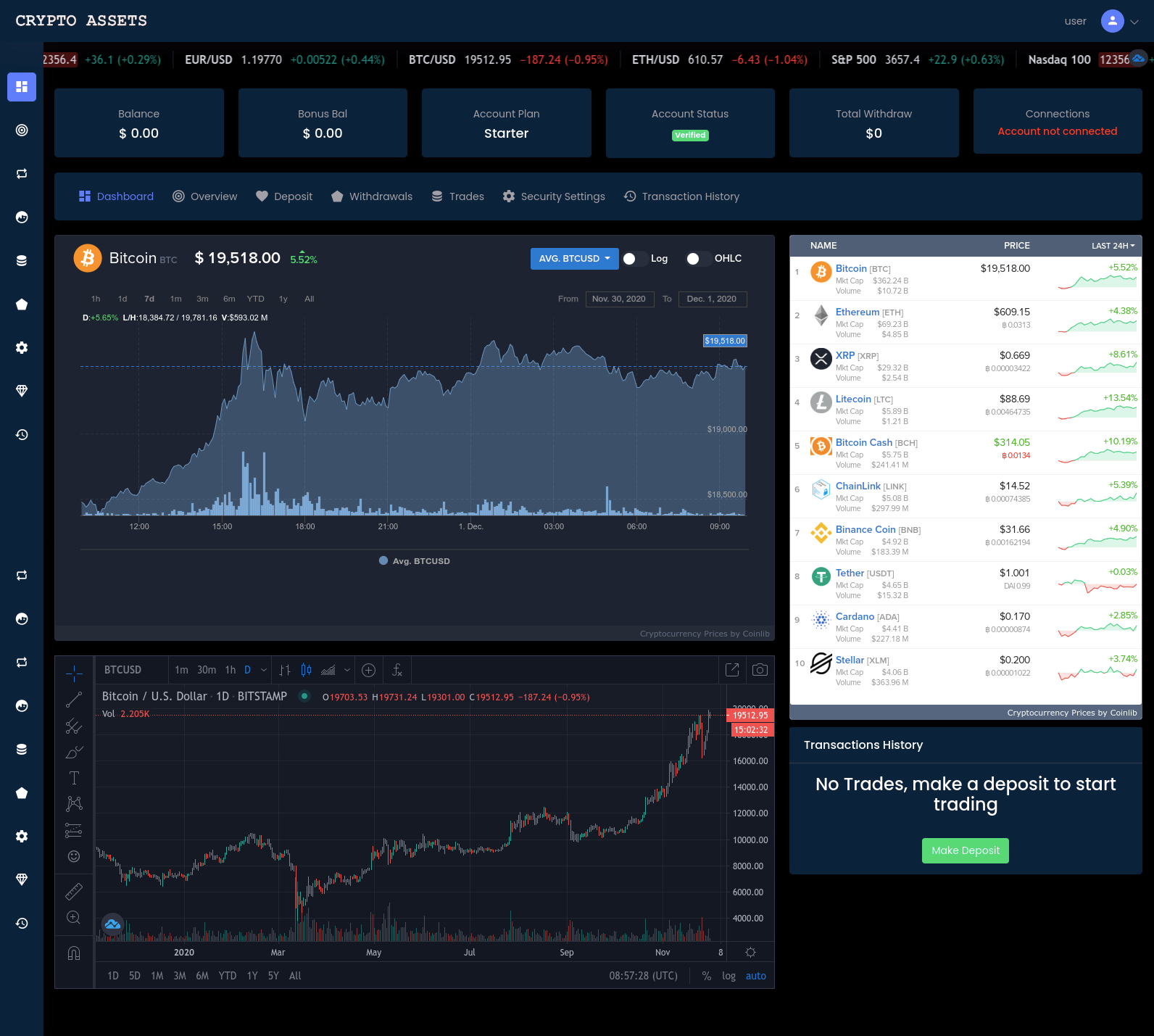Click the Make Deposit button
1154x1036 pixels.
tap(965, 850)
